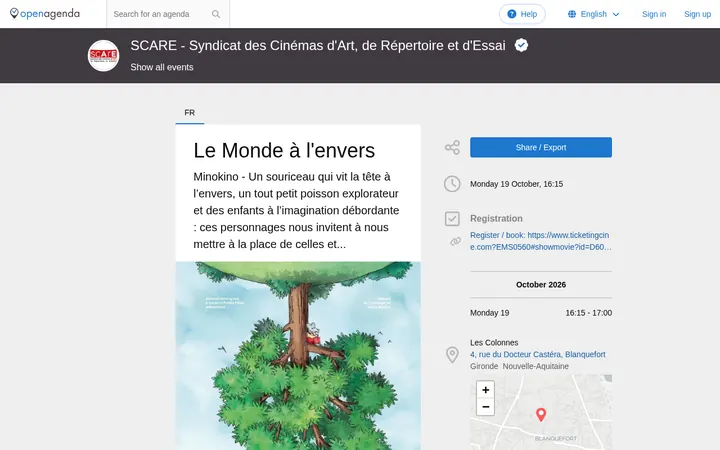This screenshot has width=720, height=450.
Task: Click the 'October 2026' month header
Action: pos(540,285)
